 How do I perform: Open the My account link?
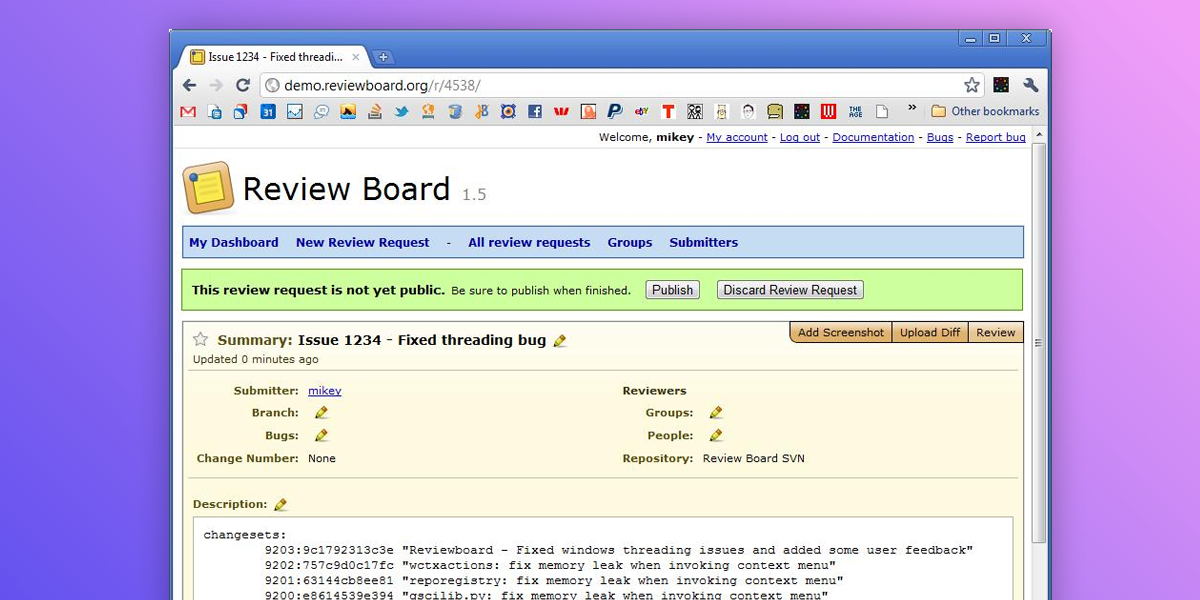[737, 138]
